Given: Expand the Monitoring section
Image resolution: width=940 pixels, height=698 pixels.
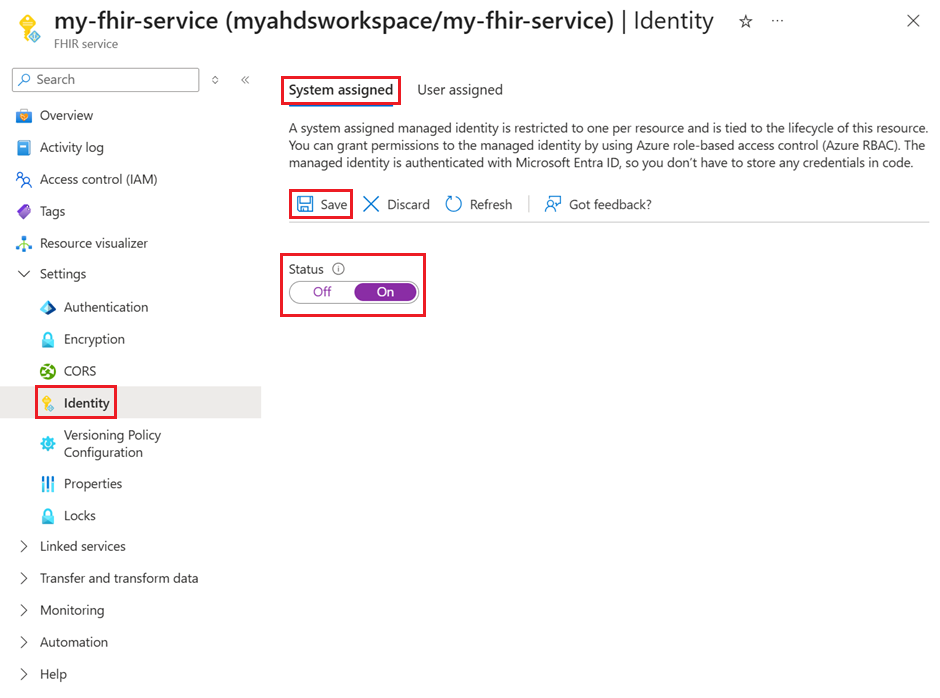Looking at the screenshot, I should point(23,610).
